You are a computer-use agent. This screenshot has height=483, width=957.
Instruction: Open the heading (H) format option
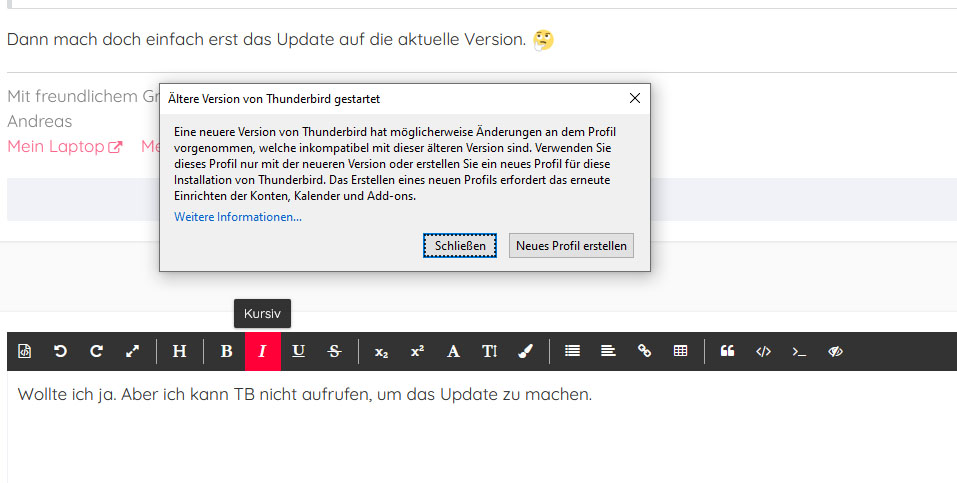tap(179, 351)
